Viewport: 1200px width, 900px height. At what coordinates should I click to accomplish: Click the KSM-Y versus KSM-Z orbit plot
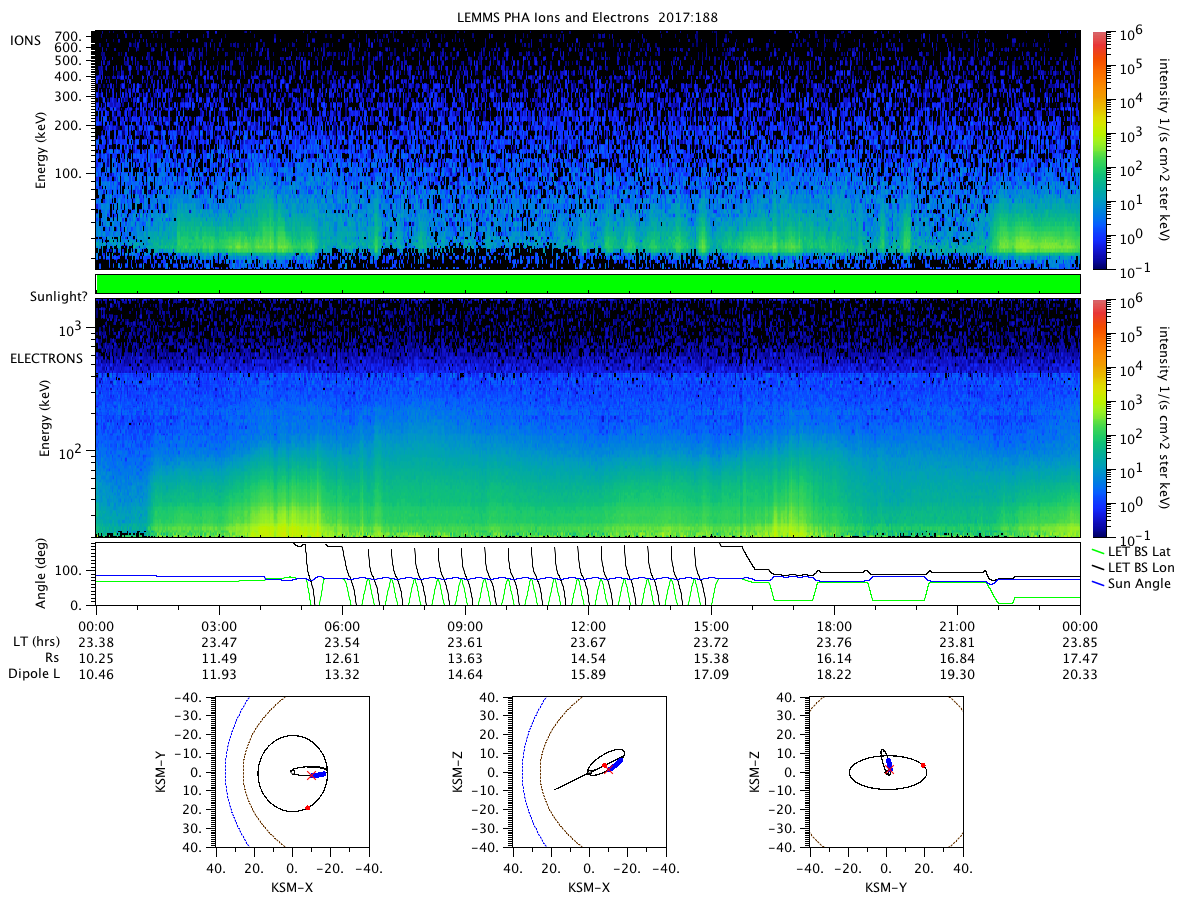tap(885, 772)
